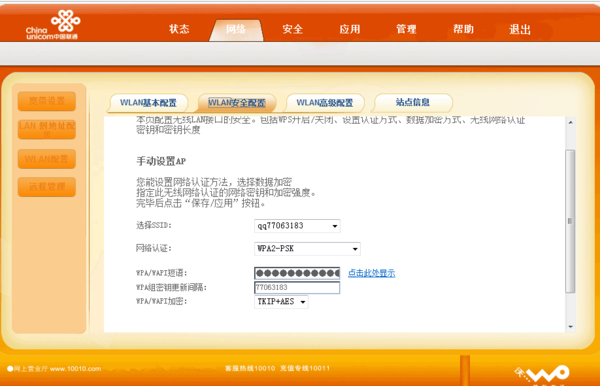Expand the 选择SSID dropdown
The image size is (600, 386).
point(297,226)
